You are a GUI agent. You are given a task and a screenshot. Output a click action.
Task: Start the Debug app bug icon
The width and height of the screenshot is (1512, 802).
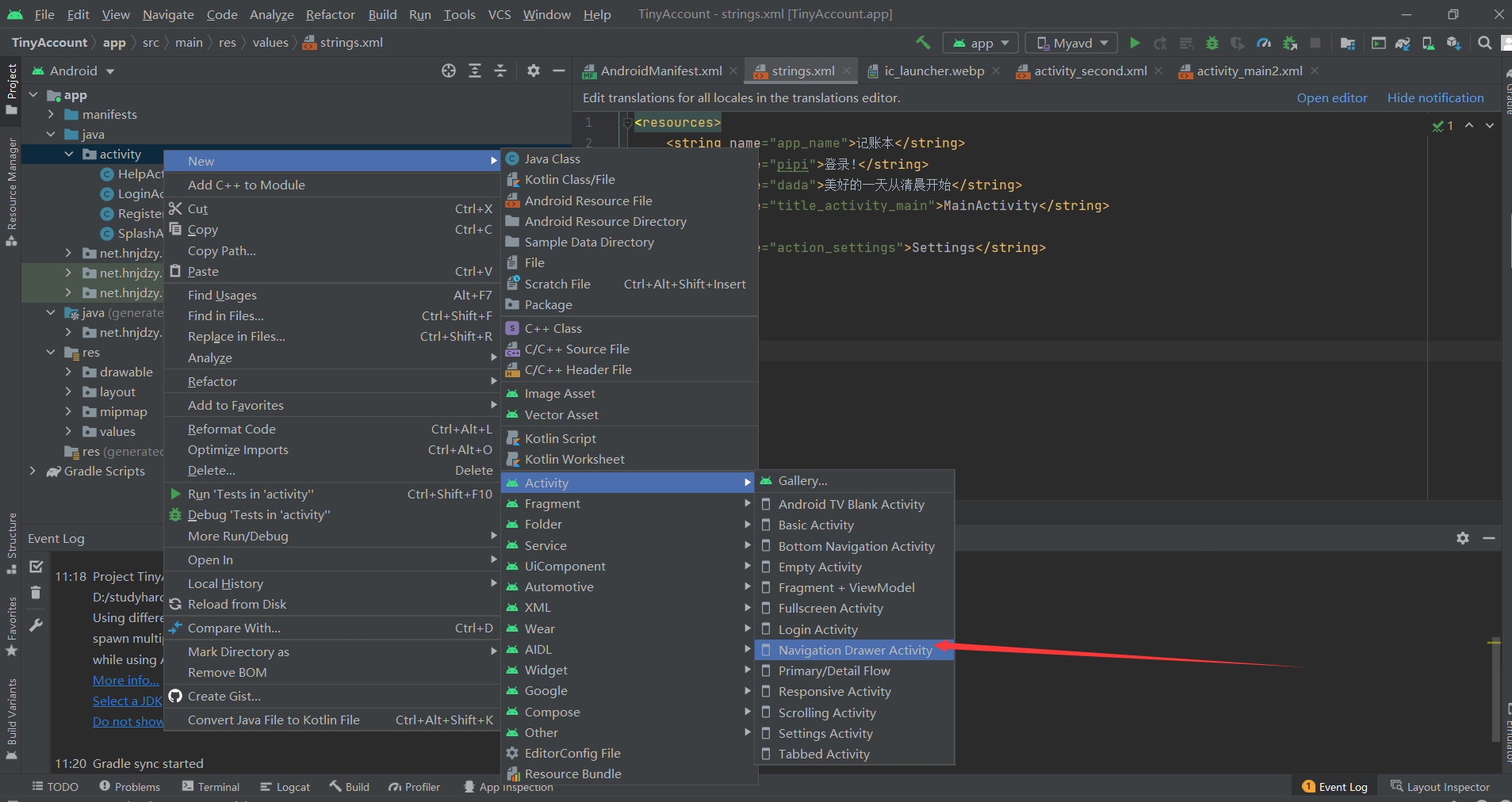(x=1212, y=43)
